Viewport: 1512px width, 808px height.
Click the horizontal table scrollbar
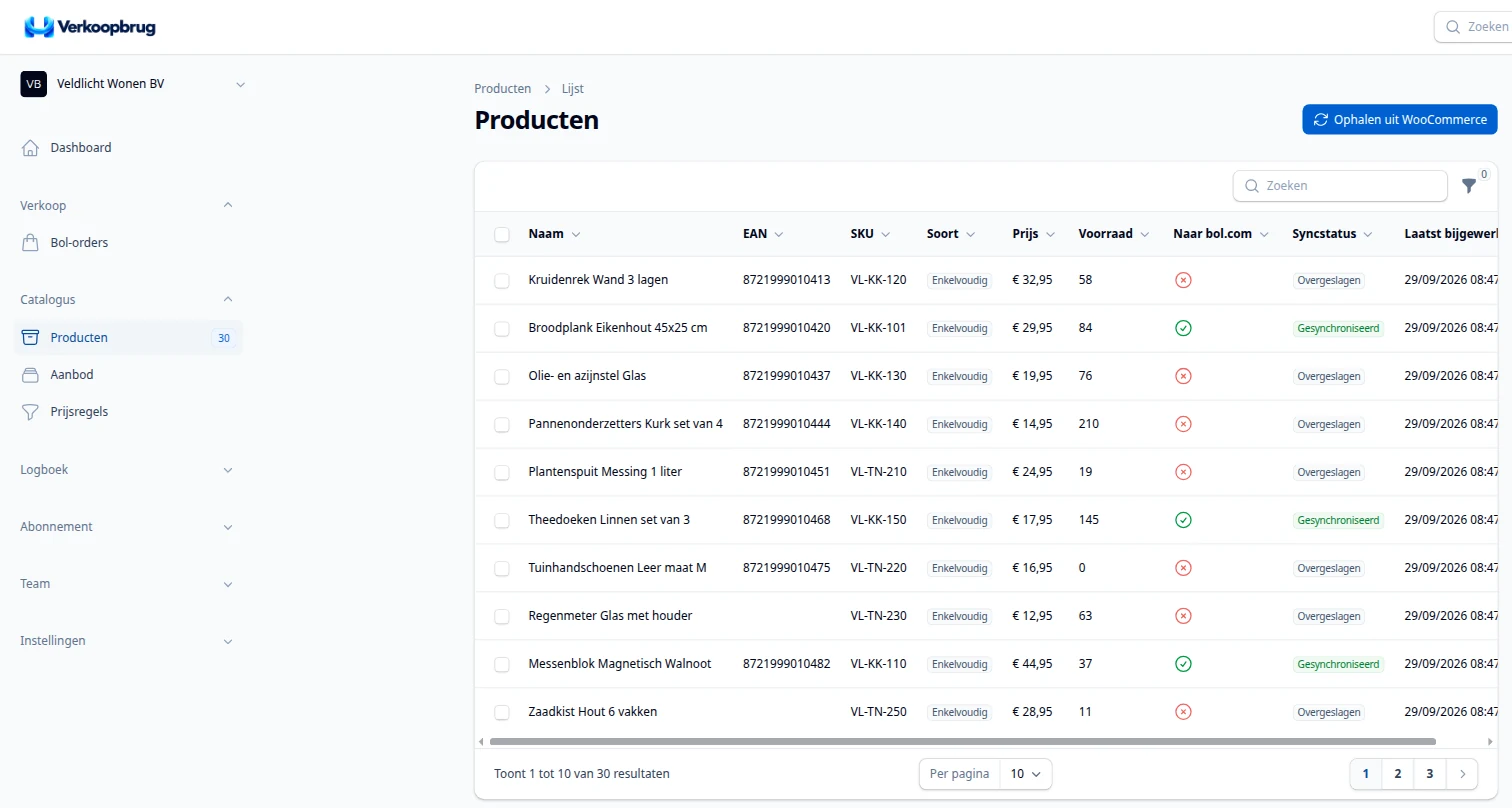[x=962, y=742]
